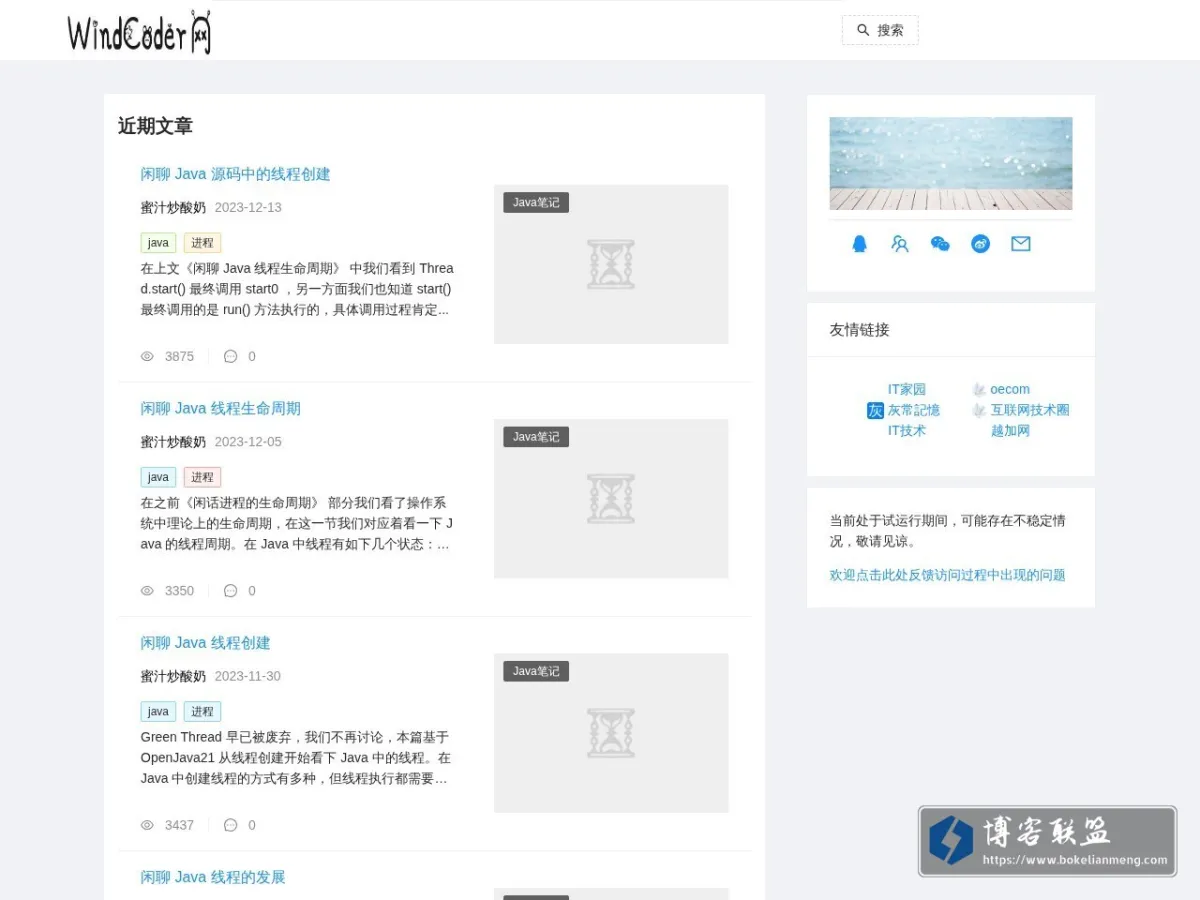Click excerpt starting 在上文《闲聊 Java 线程生命周期》
1200x900 pixels.
coord(297,289)
